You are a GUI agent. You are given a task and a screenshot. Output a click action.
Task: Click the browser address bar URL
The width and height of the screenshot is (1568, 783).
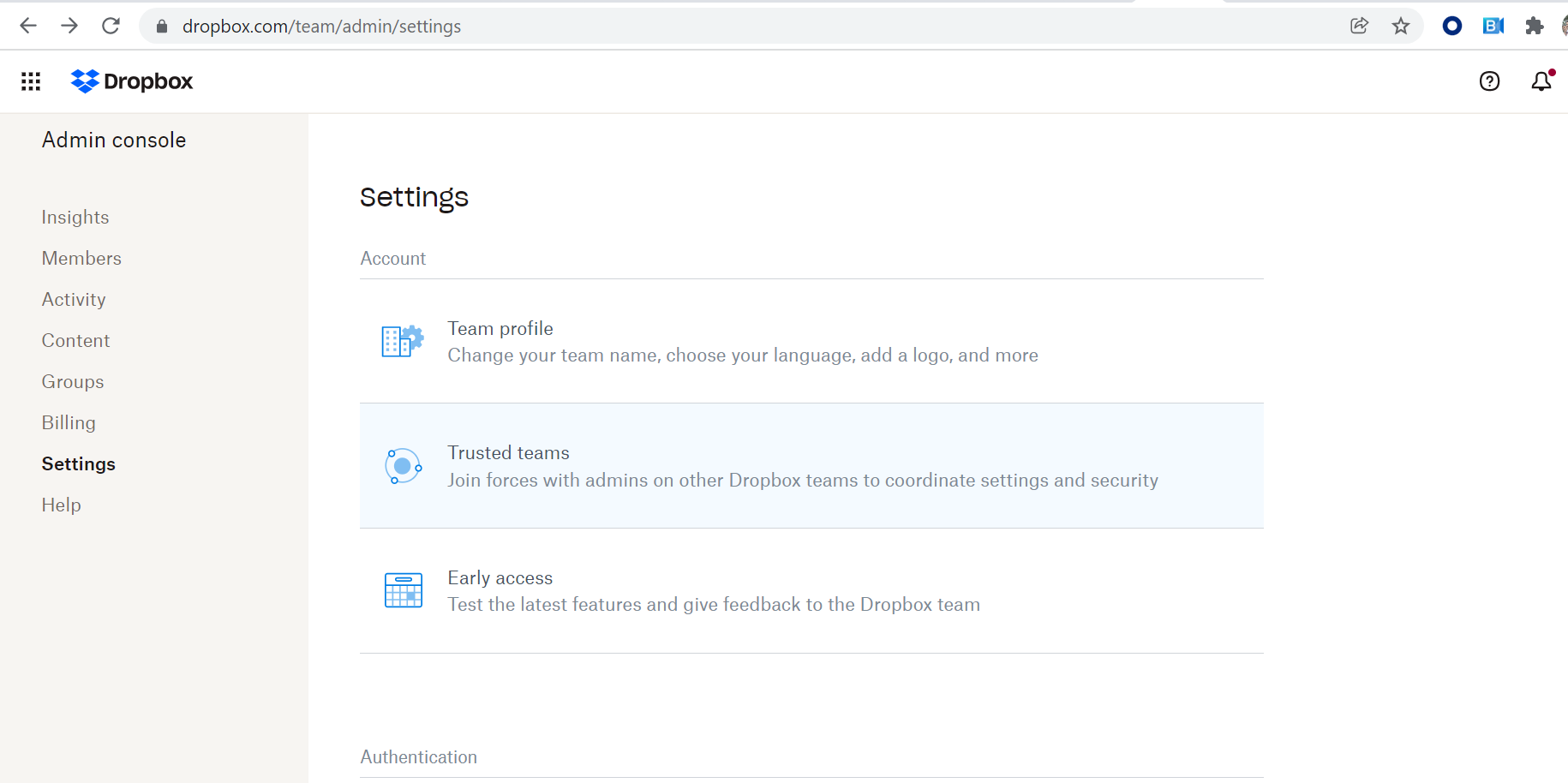coord(321,27)
